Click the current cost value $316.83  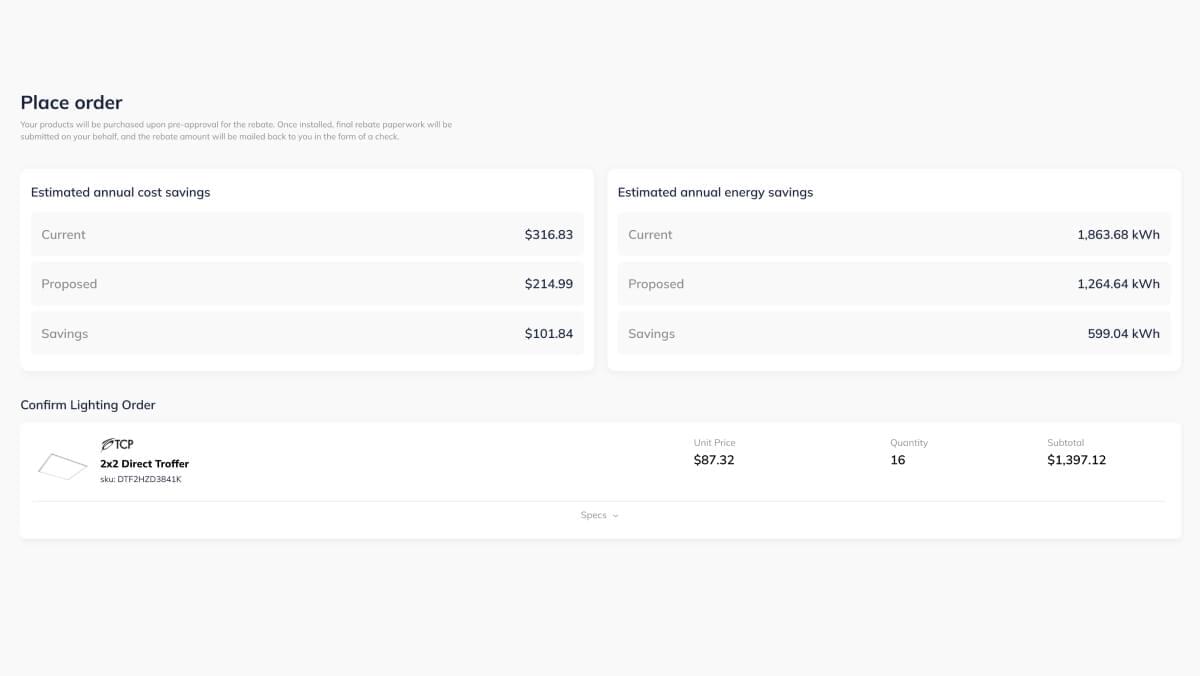tap(549, 234)
